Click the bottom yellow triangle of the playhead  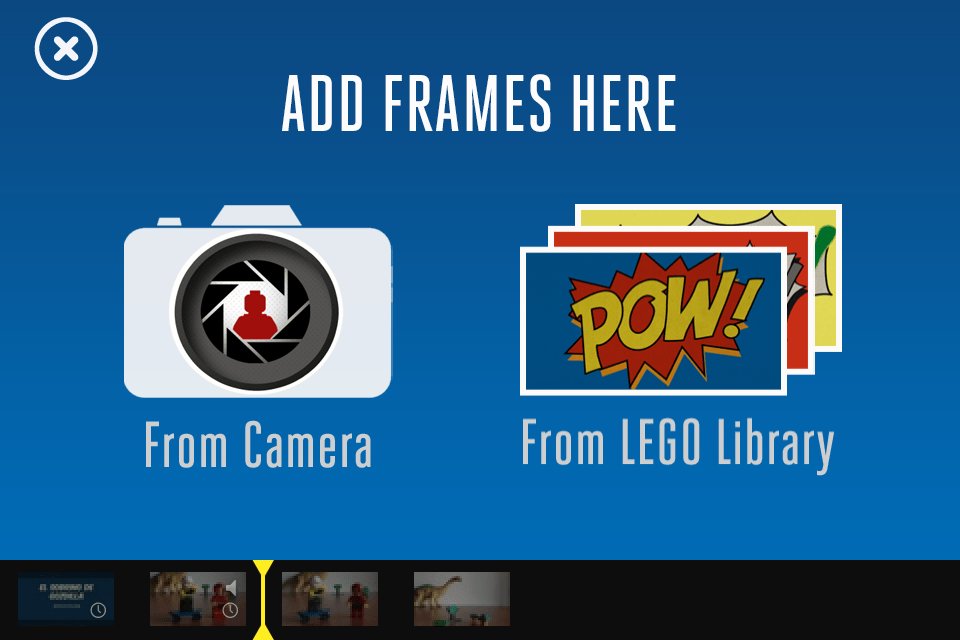(x=263, y=633)
